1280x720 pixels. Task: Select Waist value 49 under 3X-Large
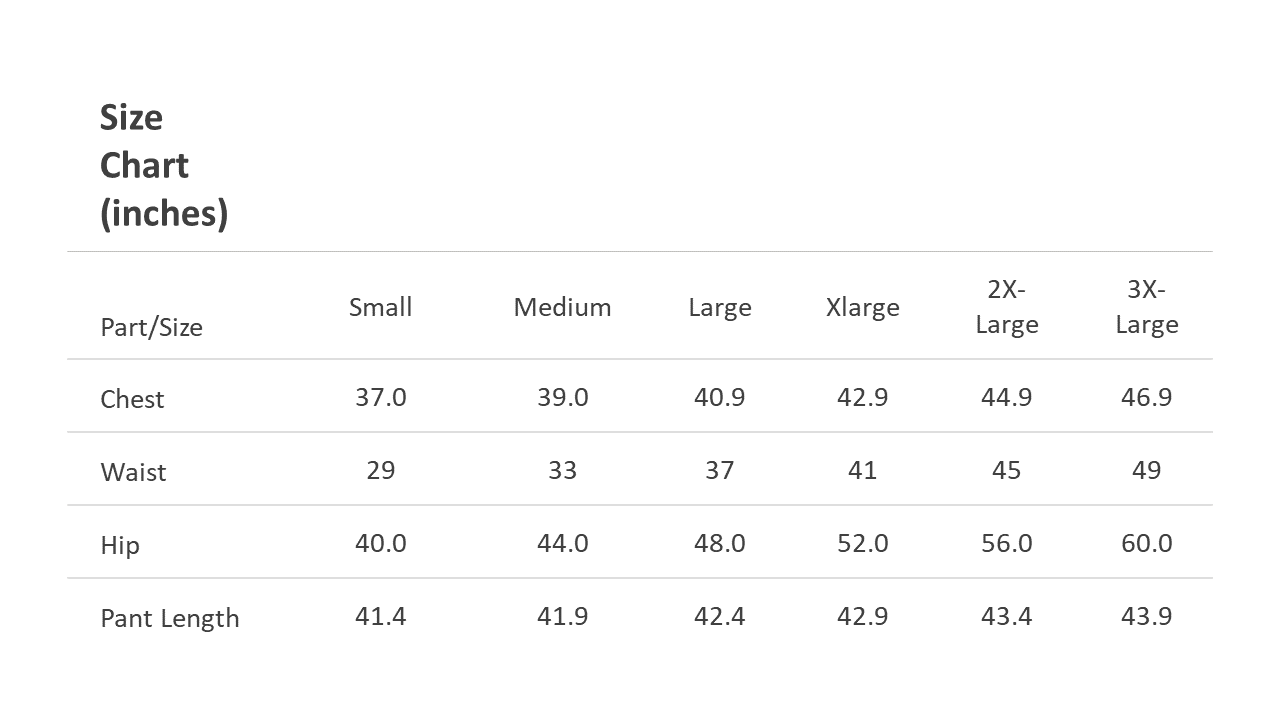[x=1146, y=470]
